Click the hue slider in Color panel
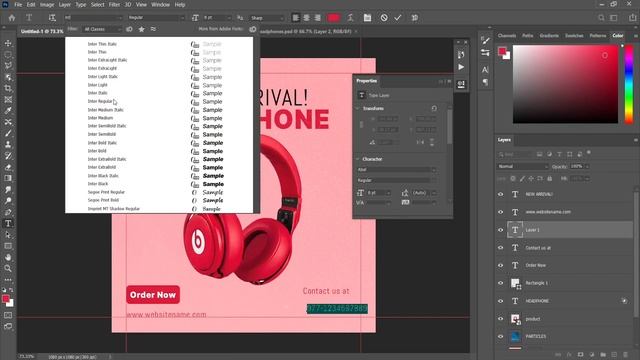The width and height of the screenshot is (640, 360). [629, 84]
